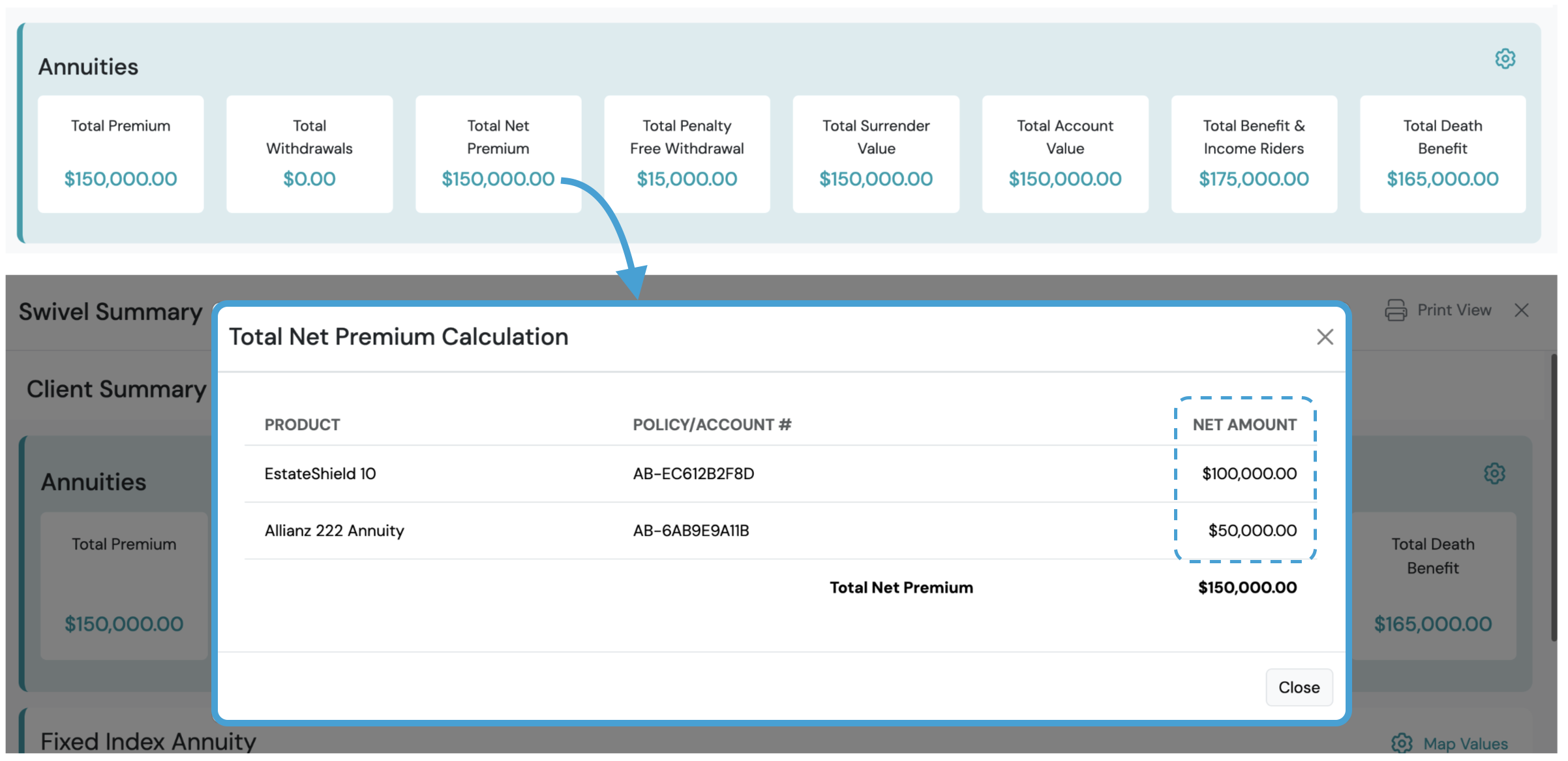Click the POLICY/ACCOUNT # column header

pyautogui.click(x=712, y=425)
